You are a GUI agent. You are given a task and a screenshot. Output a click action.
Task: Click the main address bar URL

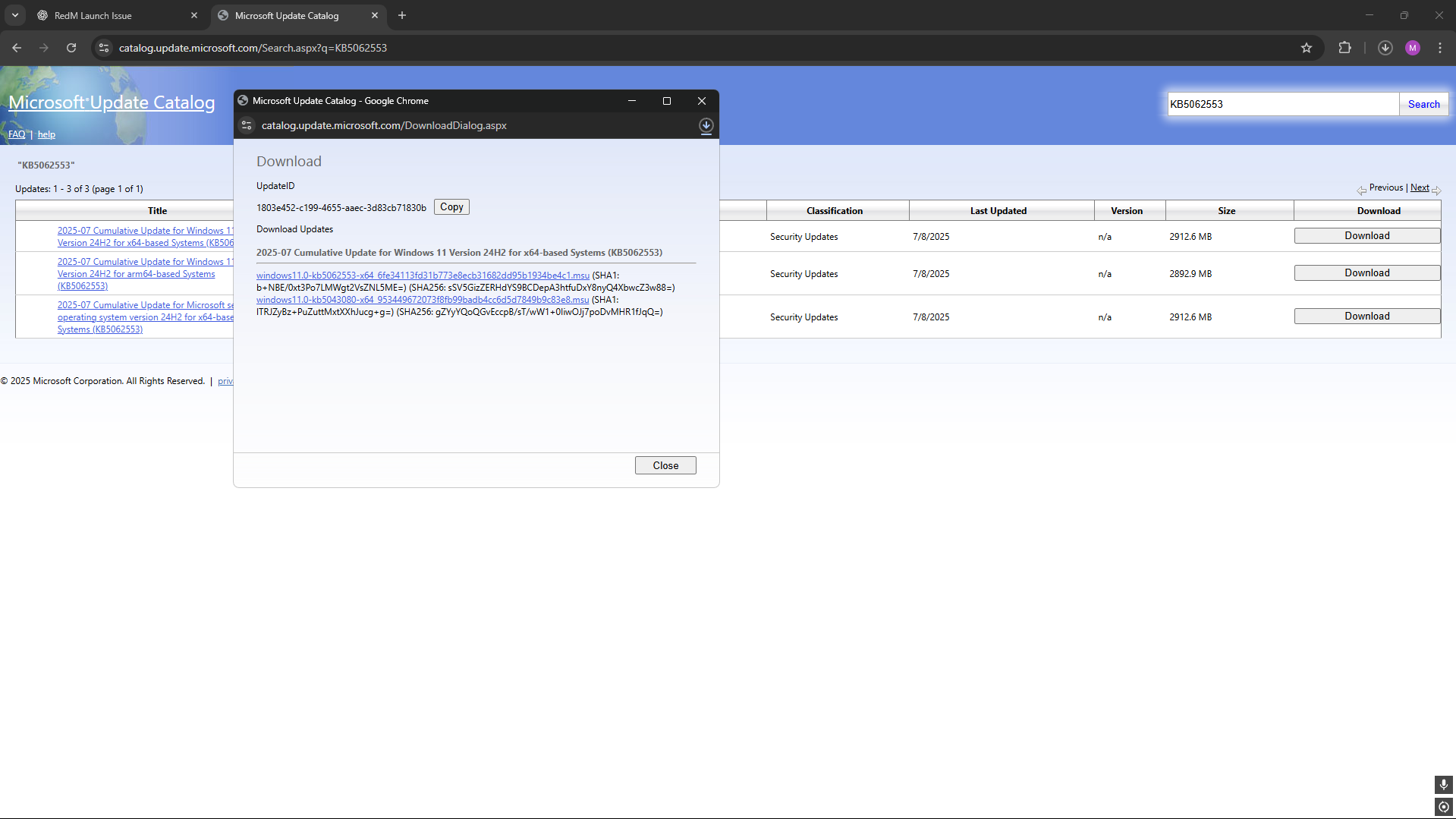coord(253,48)
